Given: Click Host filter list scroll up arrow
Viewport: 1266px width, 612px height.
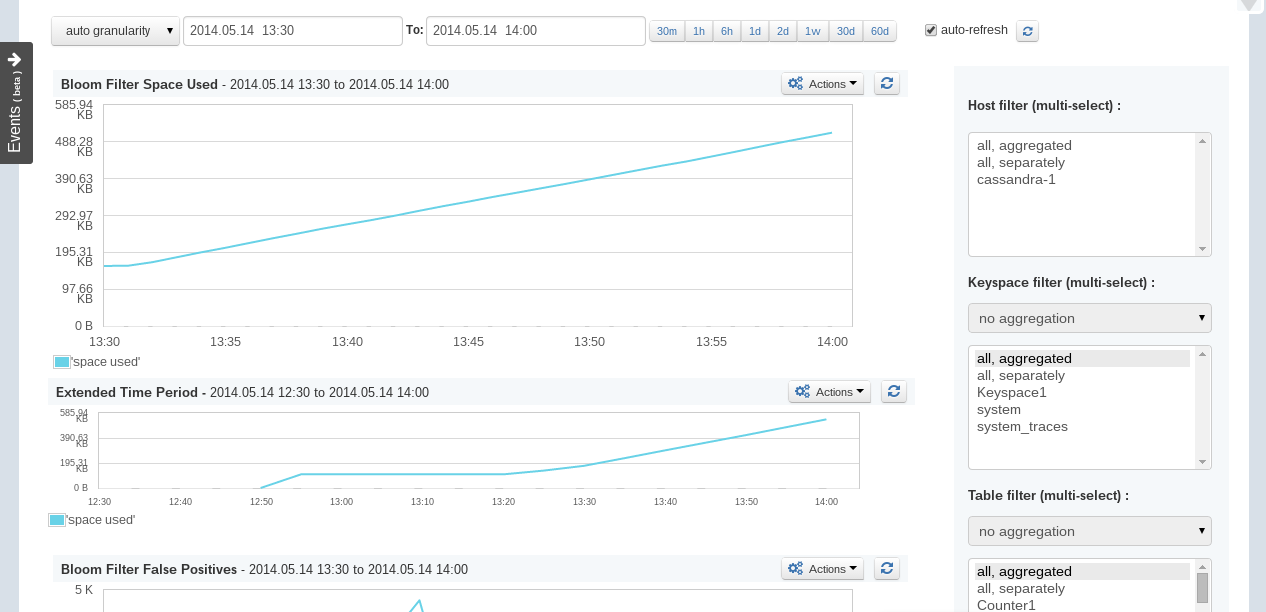Looking at the screenshot, I should point(1203,141).
